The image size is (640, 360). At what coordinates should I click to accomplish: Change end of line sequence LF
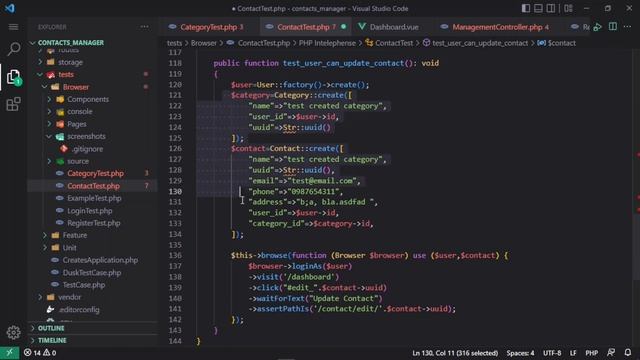pos(573,353)
